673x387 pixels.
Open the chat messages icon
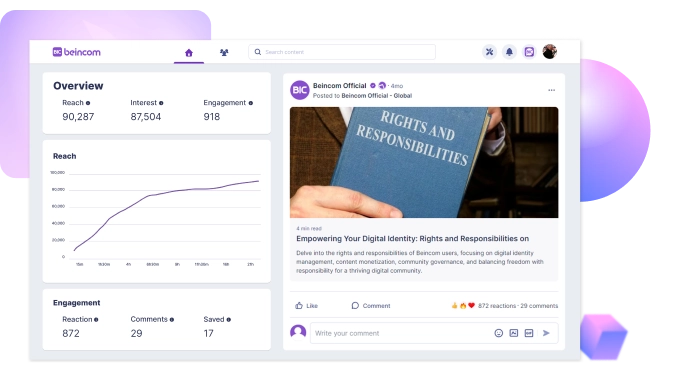[529, 52]
